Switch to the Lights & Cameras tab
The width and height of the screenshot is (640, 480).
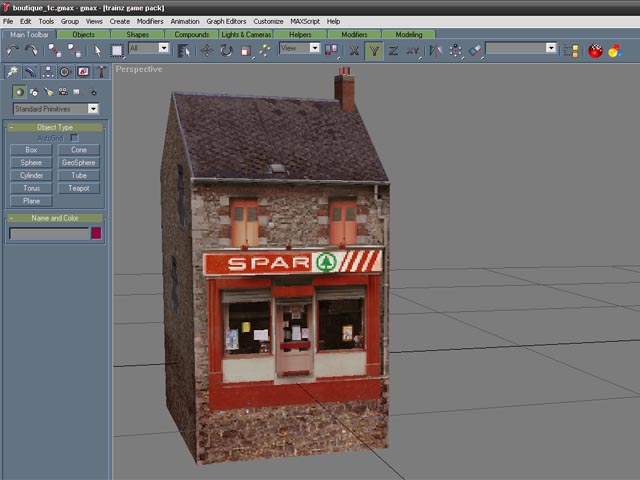click(246, 34)
